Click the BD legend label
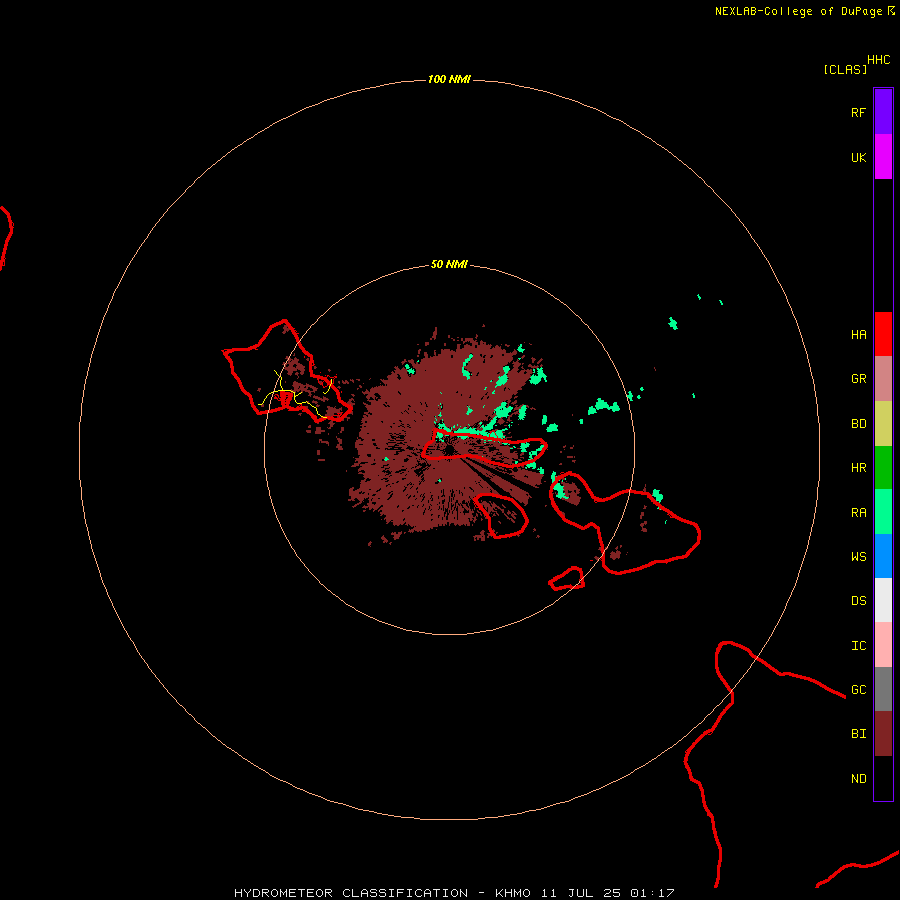 click(859, 424)
